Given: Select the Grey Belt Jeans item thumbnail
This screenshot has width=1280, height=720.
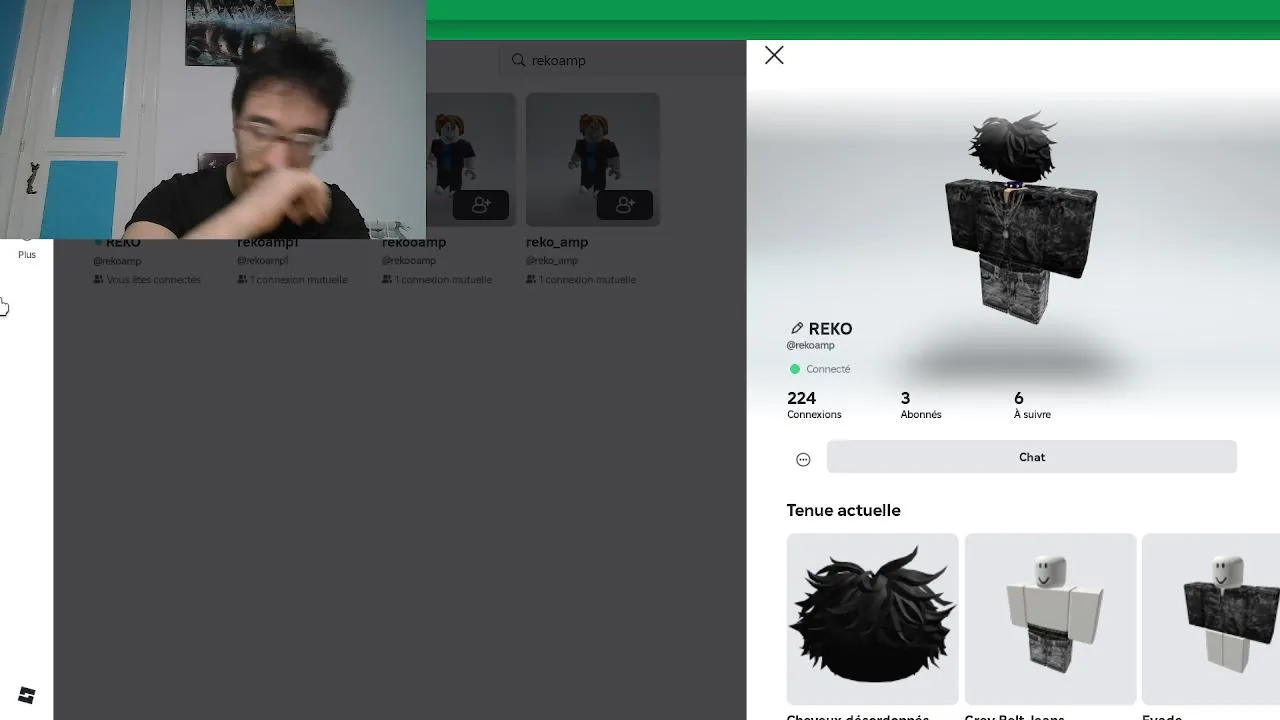Looking at the screenshot, I should [x=1050, y=619].
